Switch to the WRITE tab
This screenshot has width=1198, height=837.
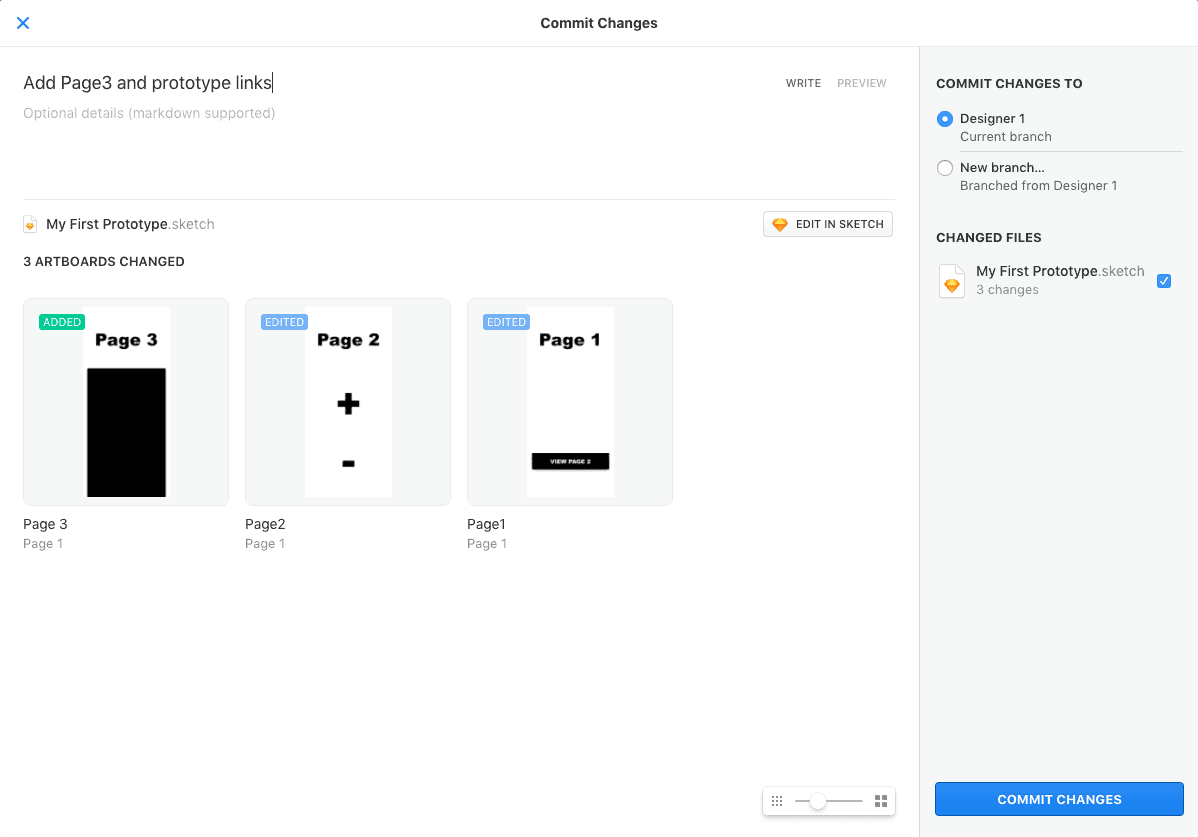[803, 83]
